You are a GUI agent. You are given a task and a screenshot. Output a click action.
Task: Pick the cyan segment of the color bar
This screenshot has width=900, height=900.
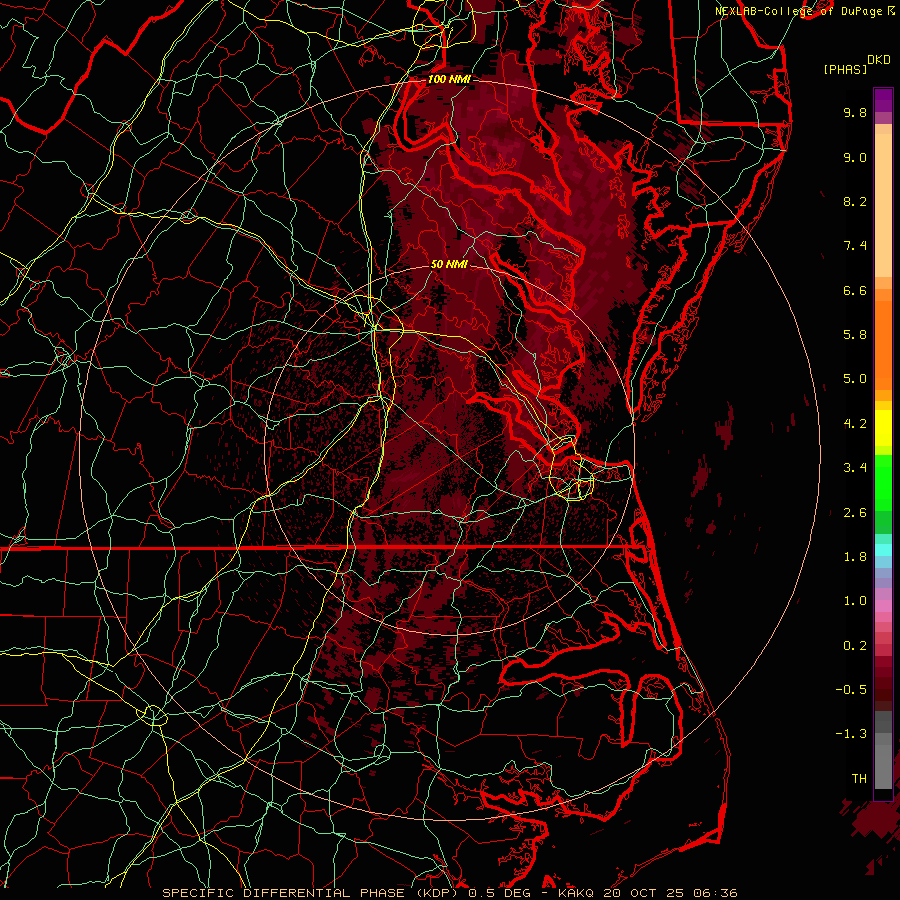tap(883, 550)
